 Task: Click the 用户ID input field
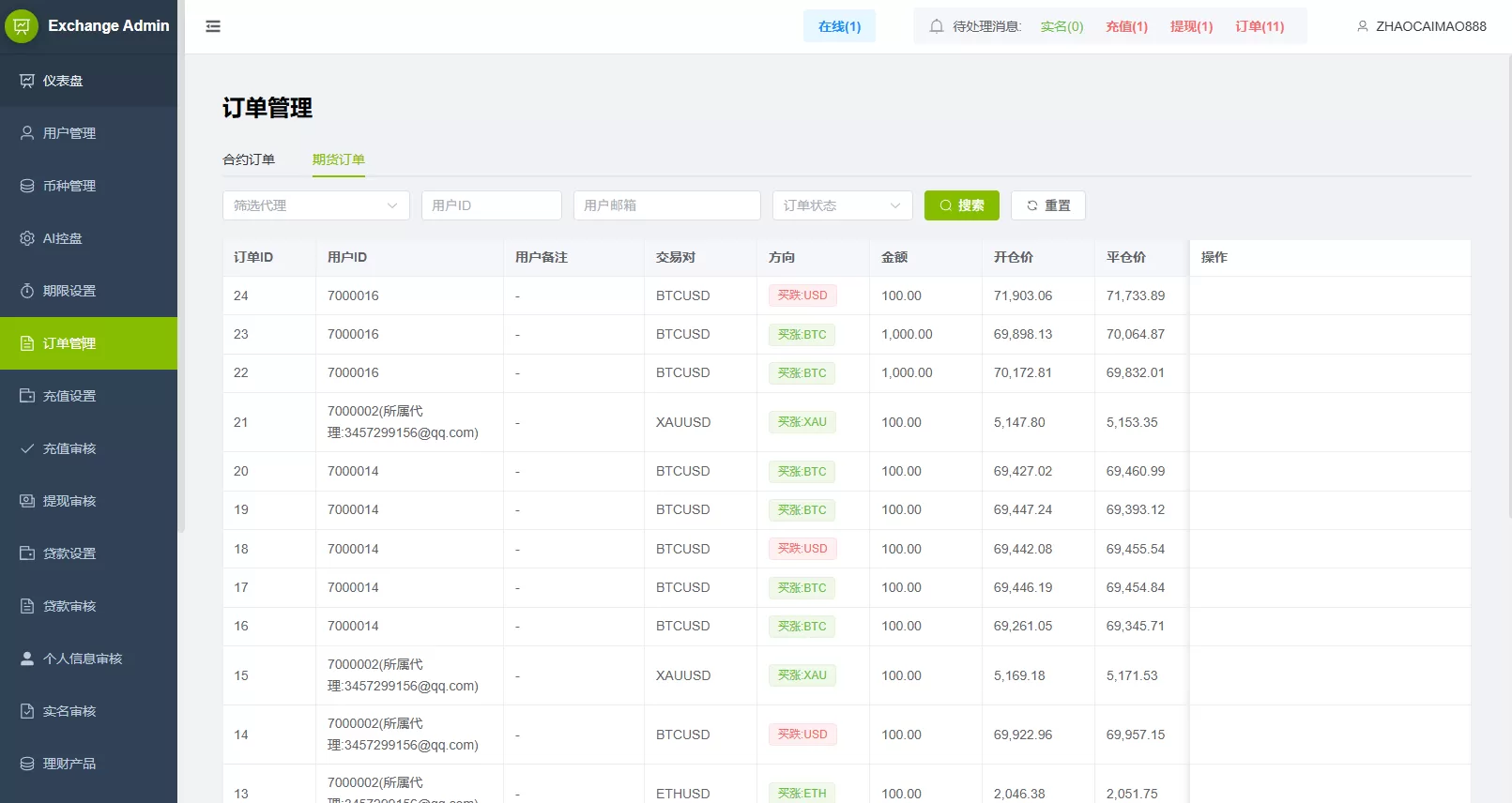click(491, 205)
